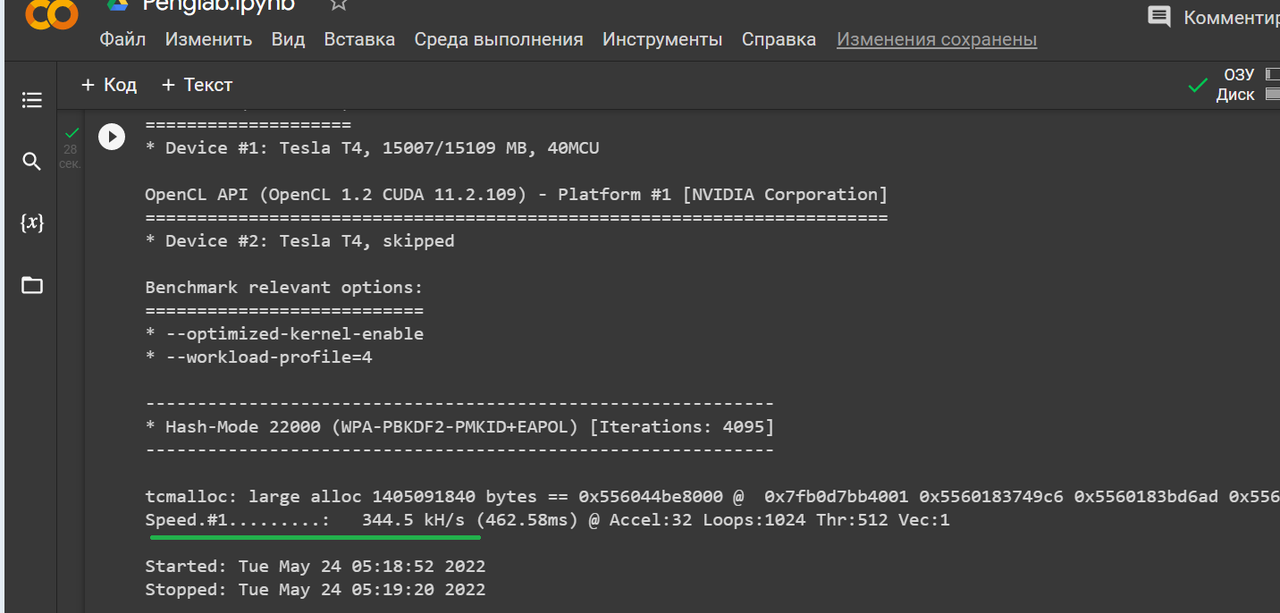1280x613 pixels.
Task: Click the 'tcmalloc: large alloc' output line
Action: tap(712, 497)
